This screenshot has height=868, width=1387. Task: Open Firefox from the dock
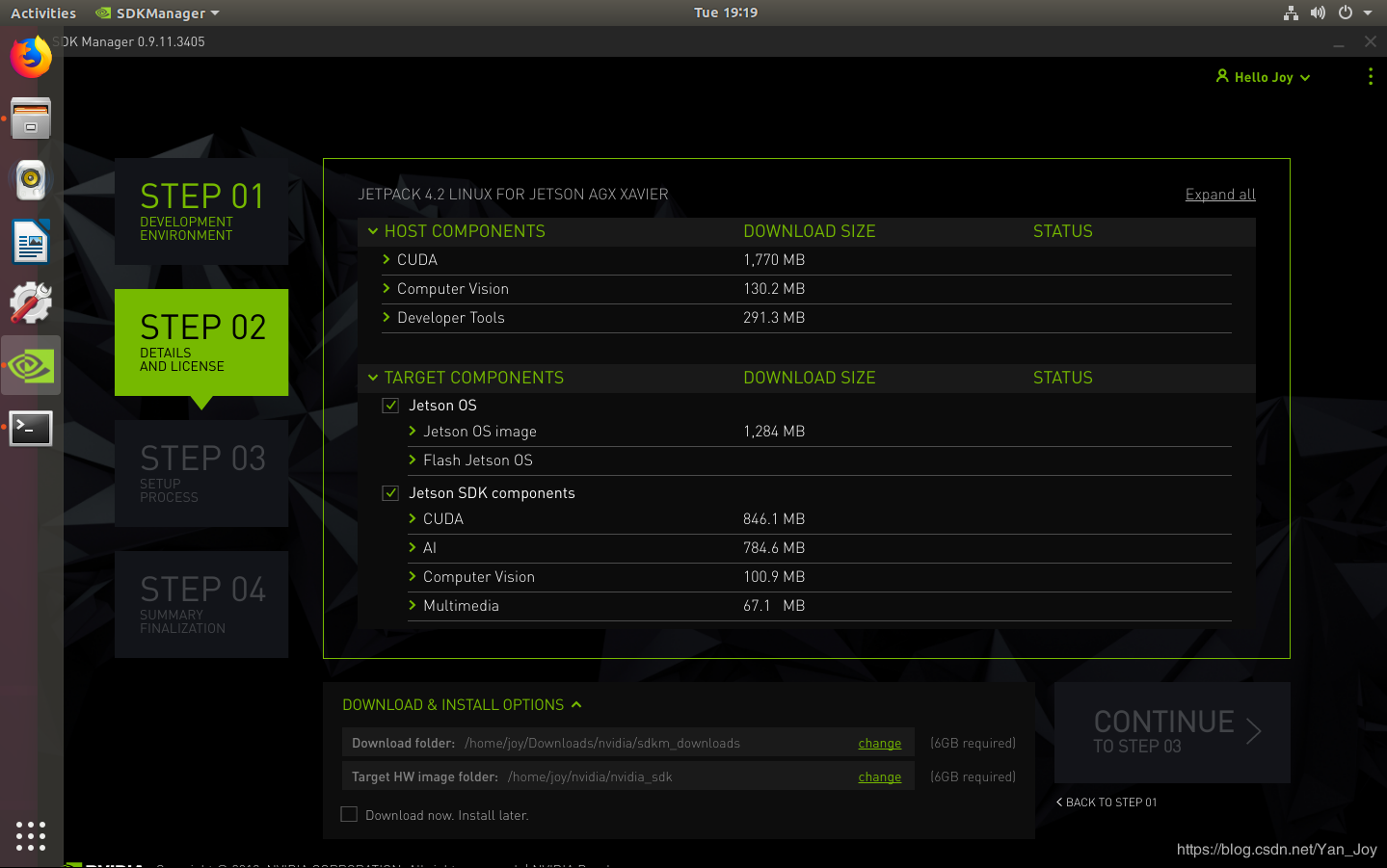coord(31,57)
